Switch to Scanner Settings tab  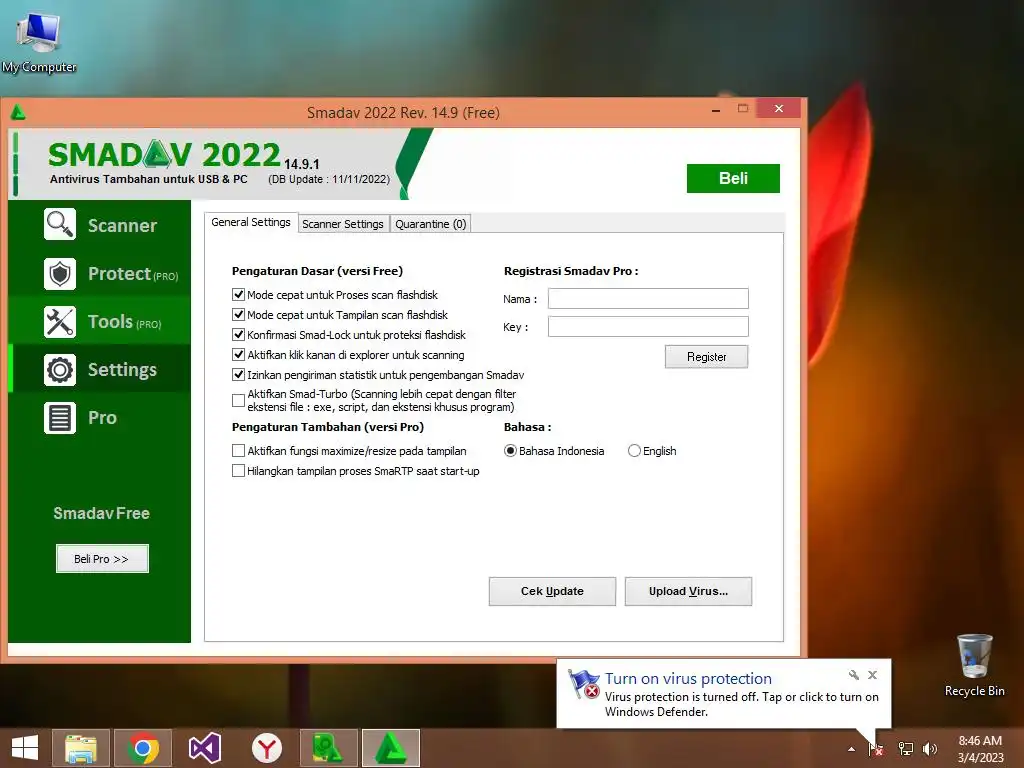343,224
